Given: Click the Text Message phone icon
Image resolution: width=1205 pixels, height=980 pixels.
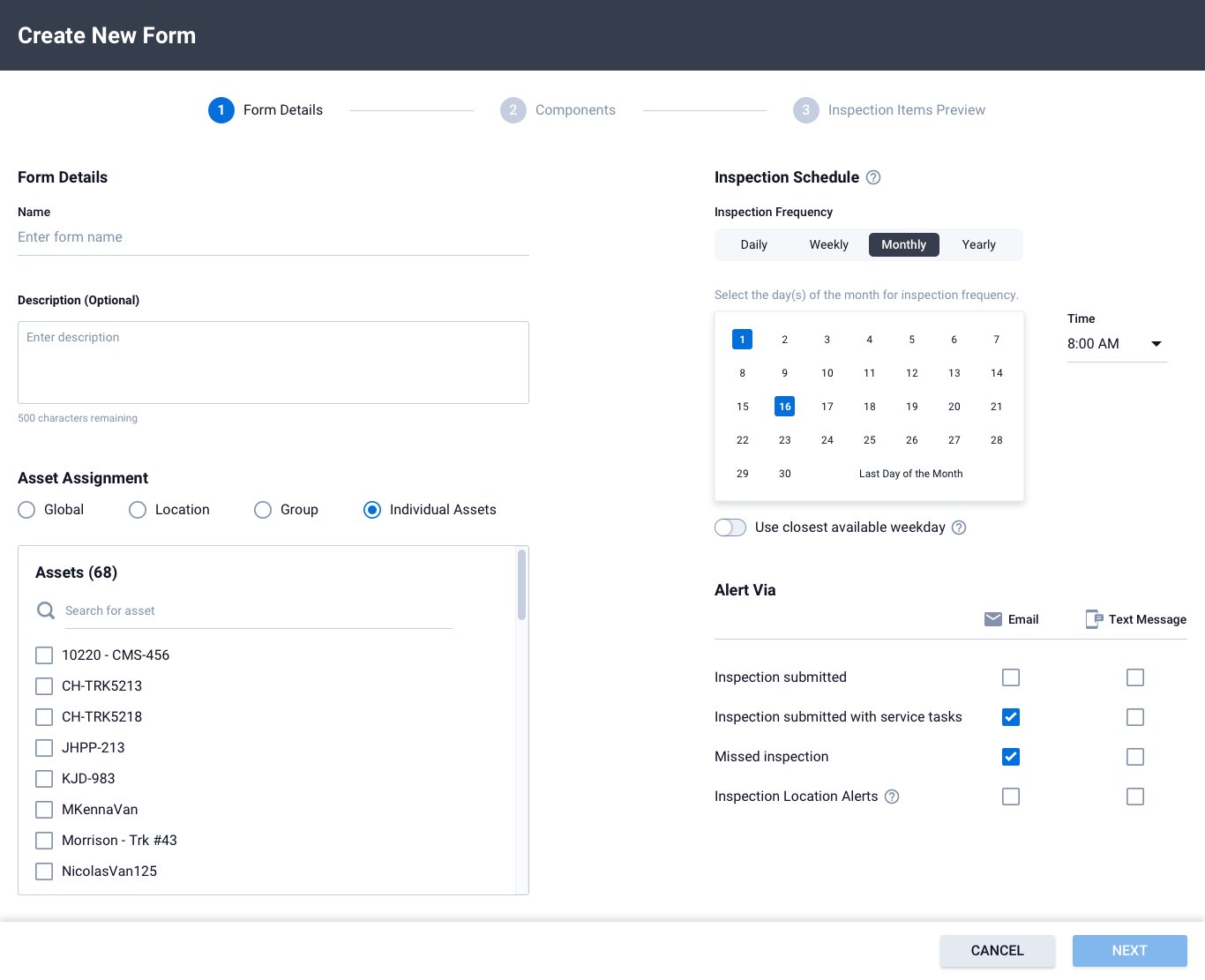Looking at the screenshot, I should click(1095, 619).
